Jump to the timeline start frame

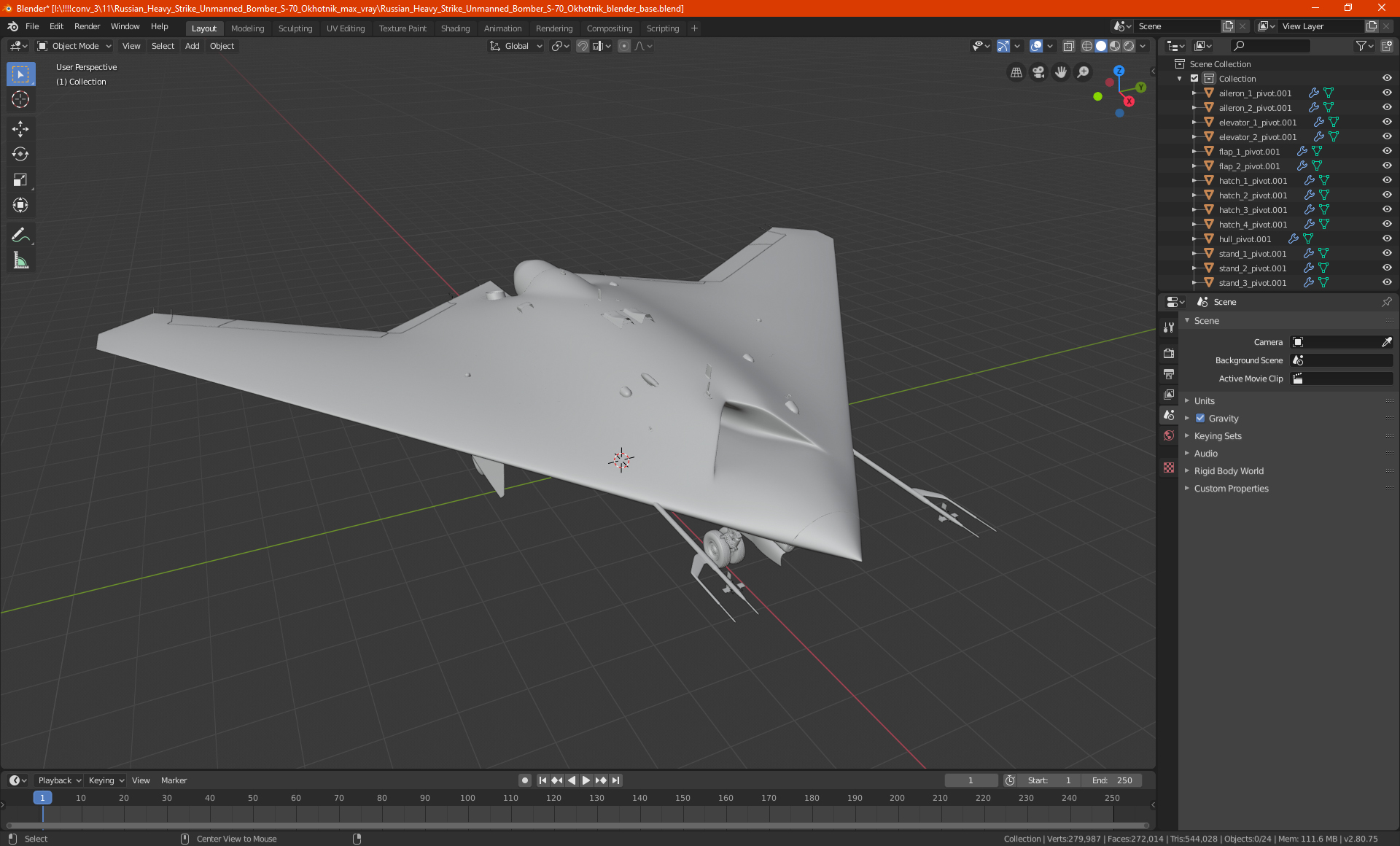click(x=542, y=780)
